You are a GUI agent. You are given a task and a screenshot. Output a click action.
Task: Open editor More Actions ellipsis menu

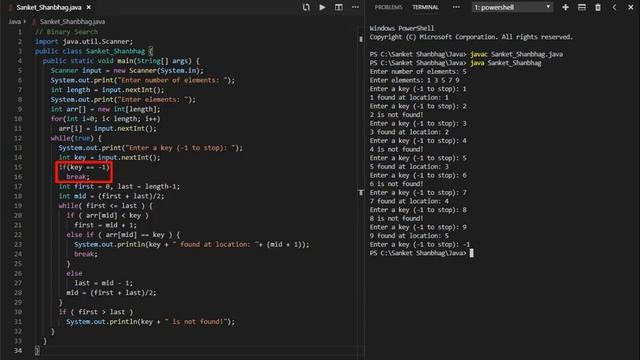[x=356, y=7]
